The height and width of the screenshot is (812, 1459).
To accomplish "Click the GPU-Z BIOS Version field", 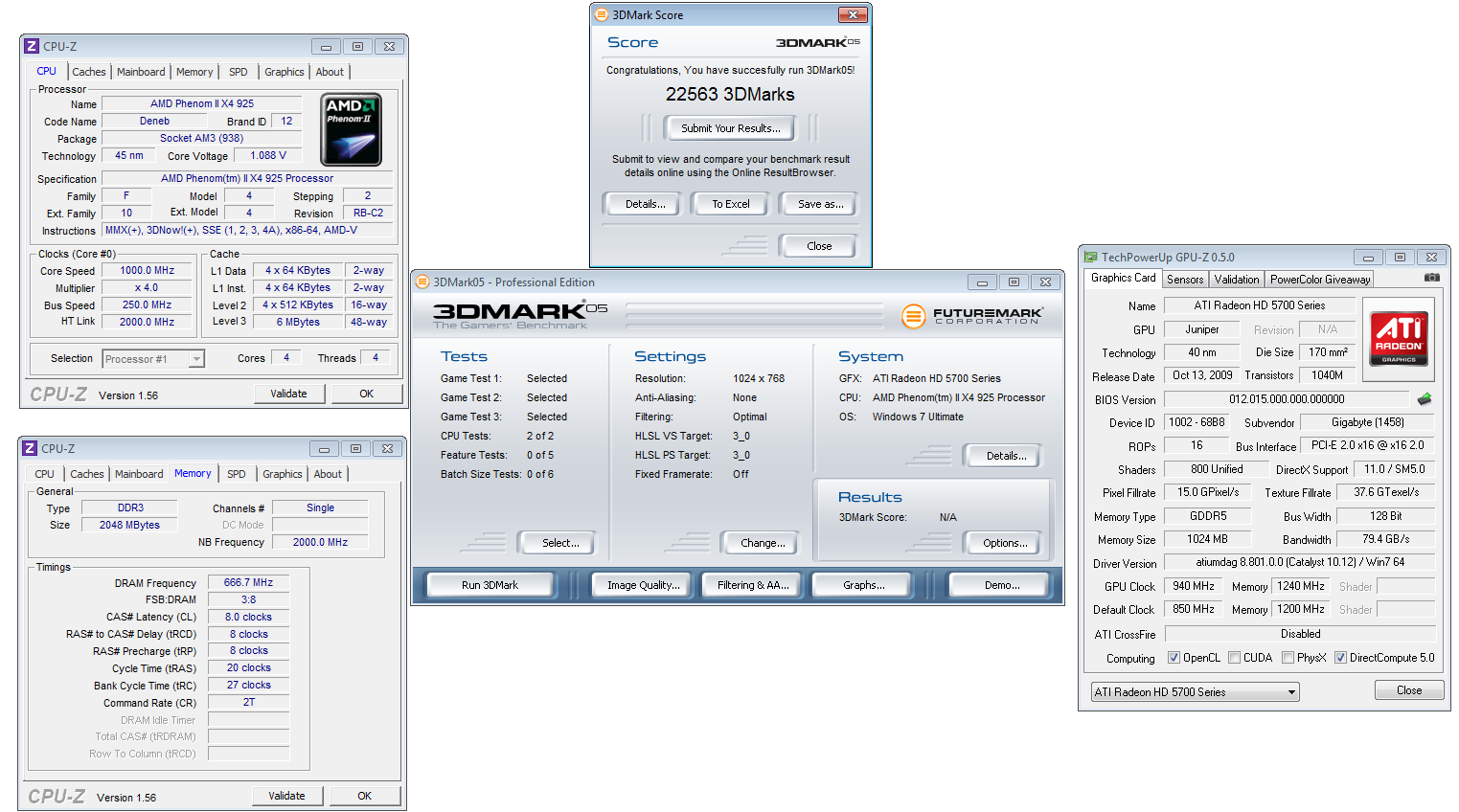I will [x=1287, y=399].
